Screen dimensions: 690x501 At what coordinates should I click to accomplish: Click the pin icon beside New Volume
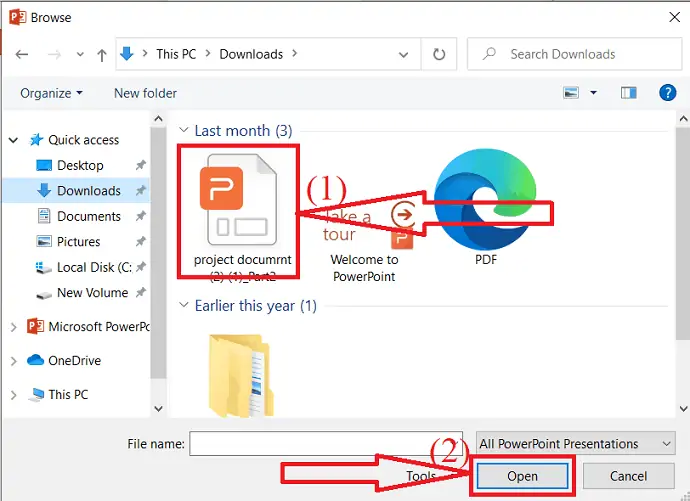[140, 293]
